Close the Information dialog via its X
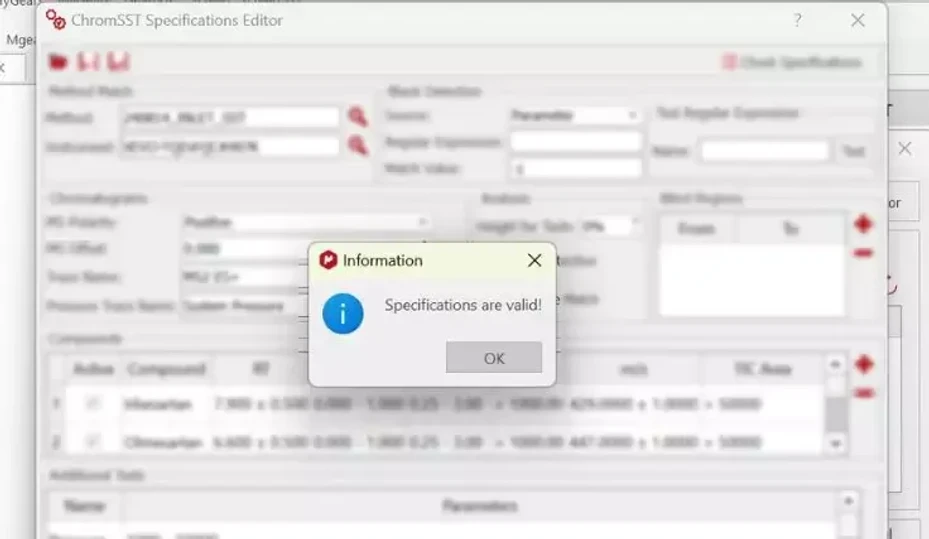Screen dimensions: 929x539 pyautogui.click(x=534, y=261)
